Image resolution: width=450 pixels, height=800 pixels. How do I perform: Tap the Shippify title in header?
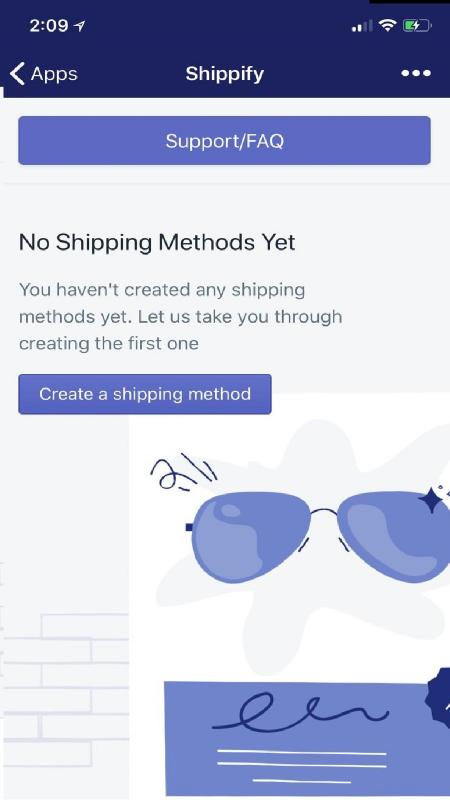[224, 74]
